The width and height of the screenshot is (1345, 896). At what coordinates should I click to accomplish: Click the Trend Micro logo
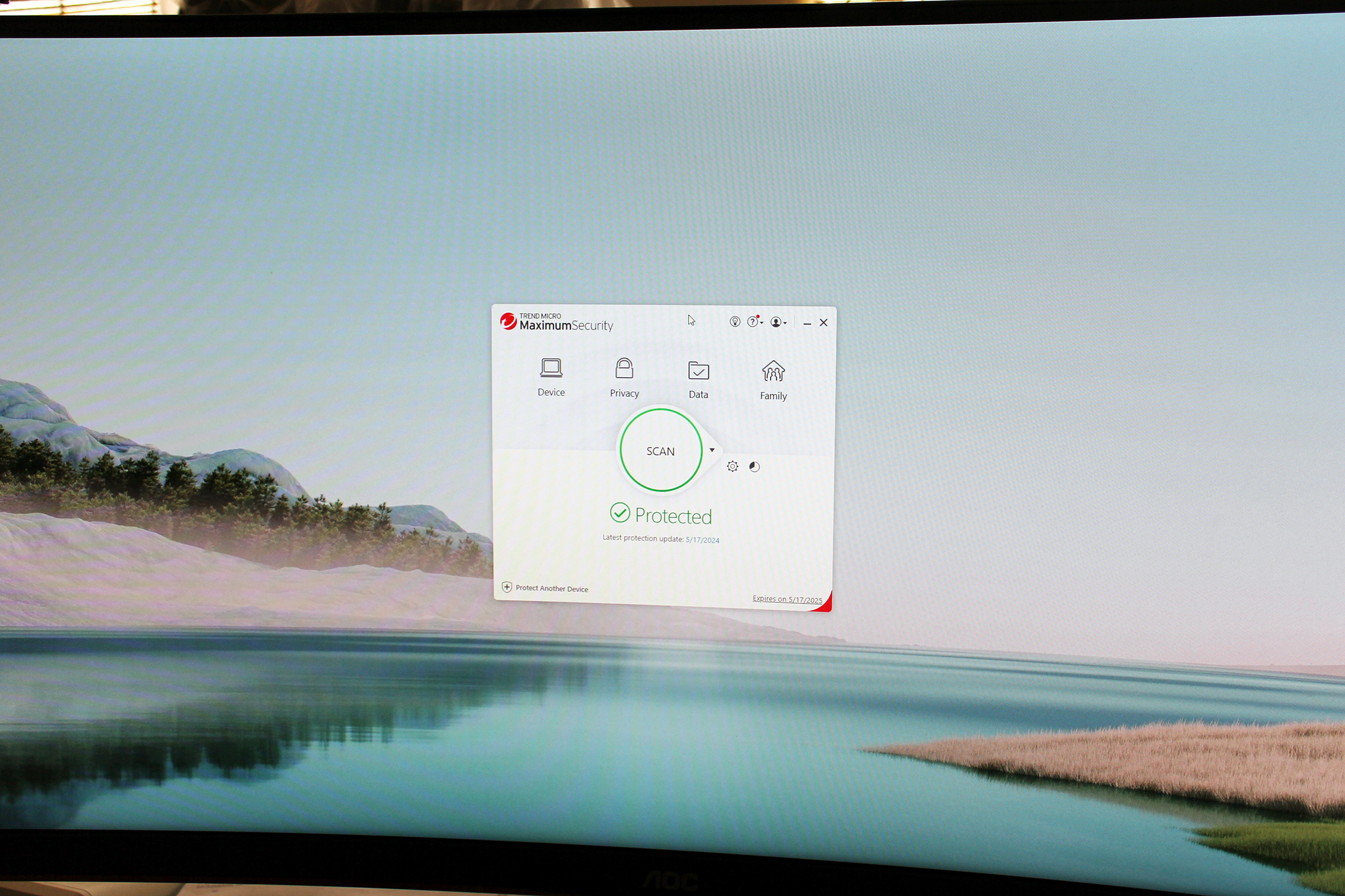tap(509, 321)
